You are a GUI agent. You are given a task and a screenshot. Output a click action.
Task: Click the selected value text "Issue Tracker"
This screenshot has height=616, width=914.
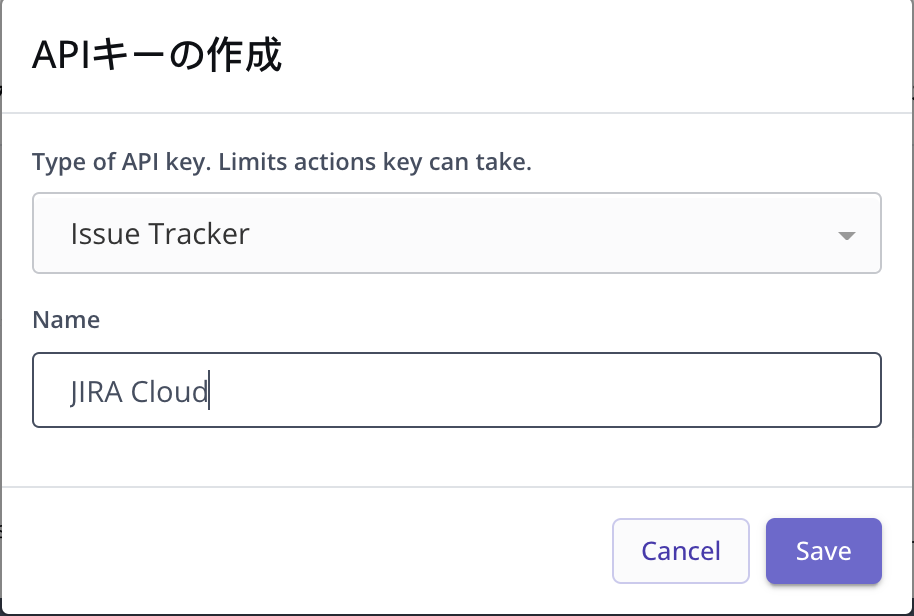tap(160, 234)
